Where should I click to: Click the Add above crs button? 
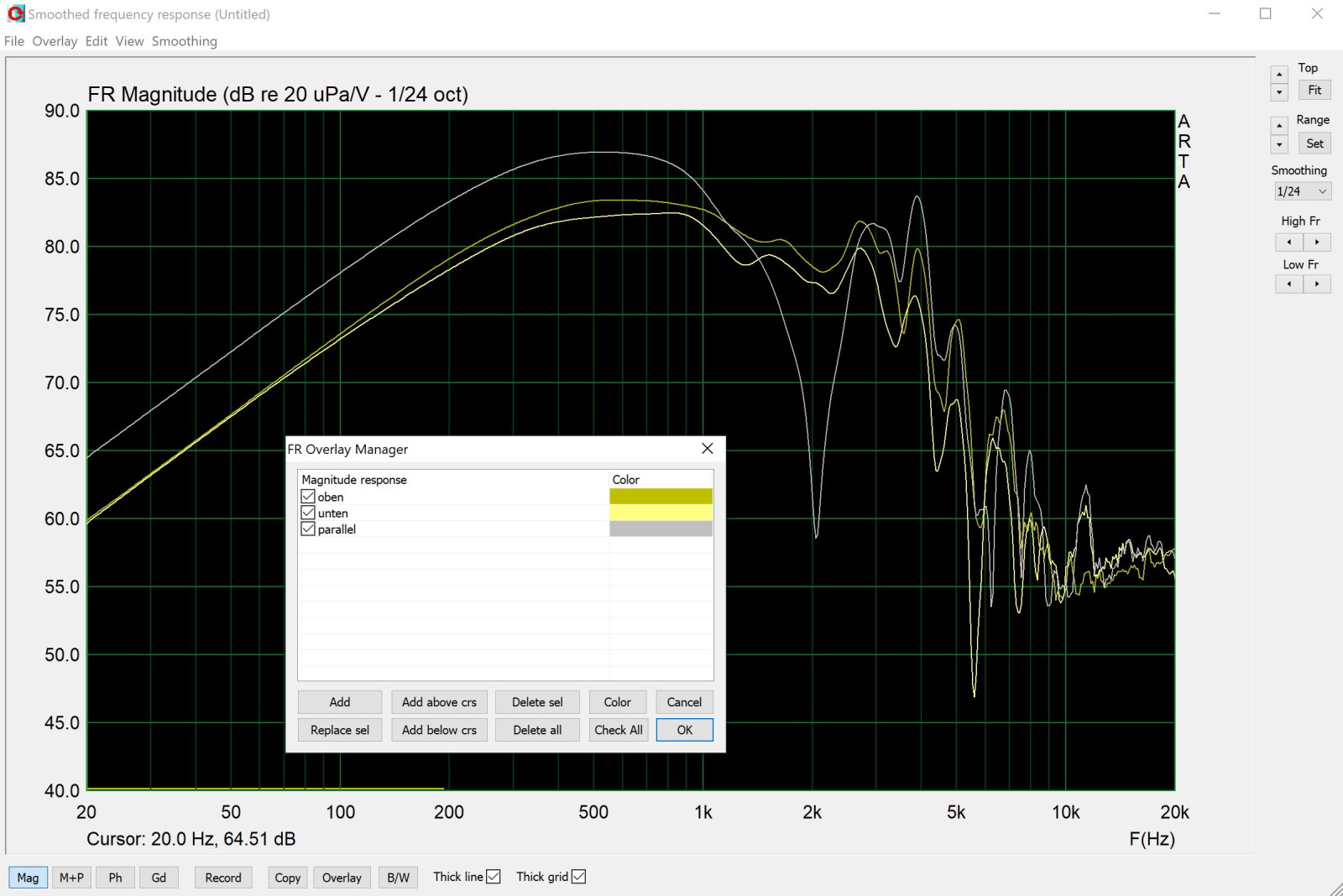(x=439, y=702)
